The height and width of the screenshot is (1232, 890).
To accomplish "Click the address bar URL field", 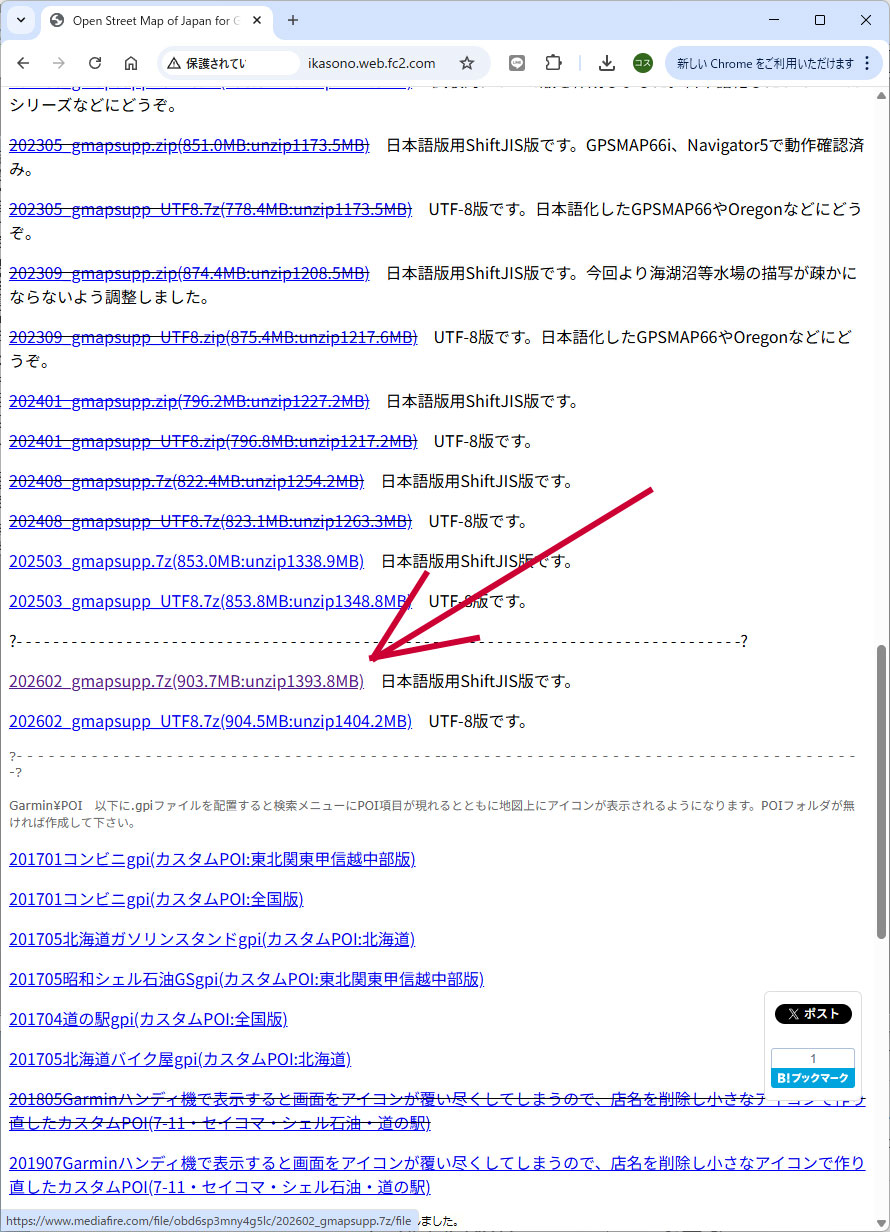I will [370, 63].
